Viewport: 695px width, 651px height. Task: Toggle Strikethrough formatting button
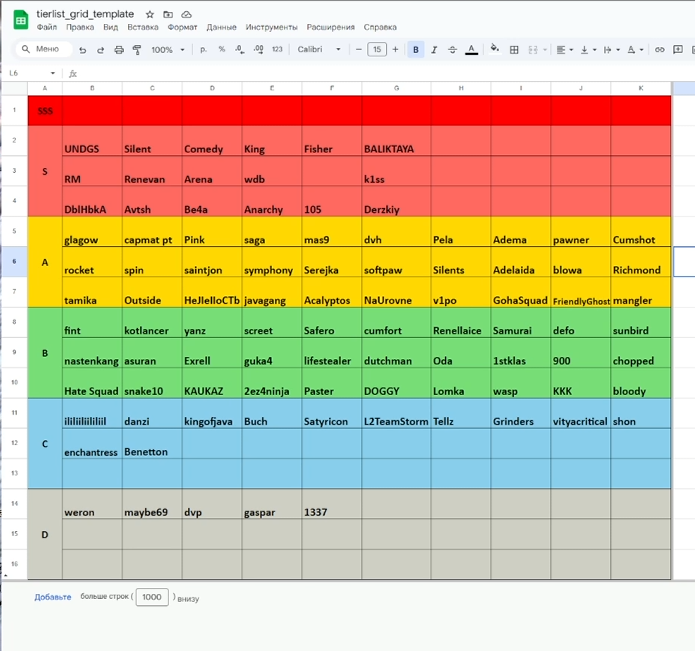452,49
